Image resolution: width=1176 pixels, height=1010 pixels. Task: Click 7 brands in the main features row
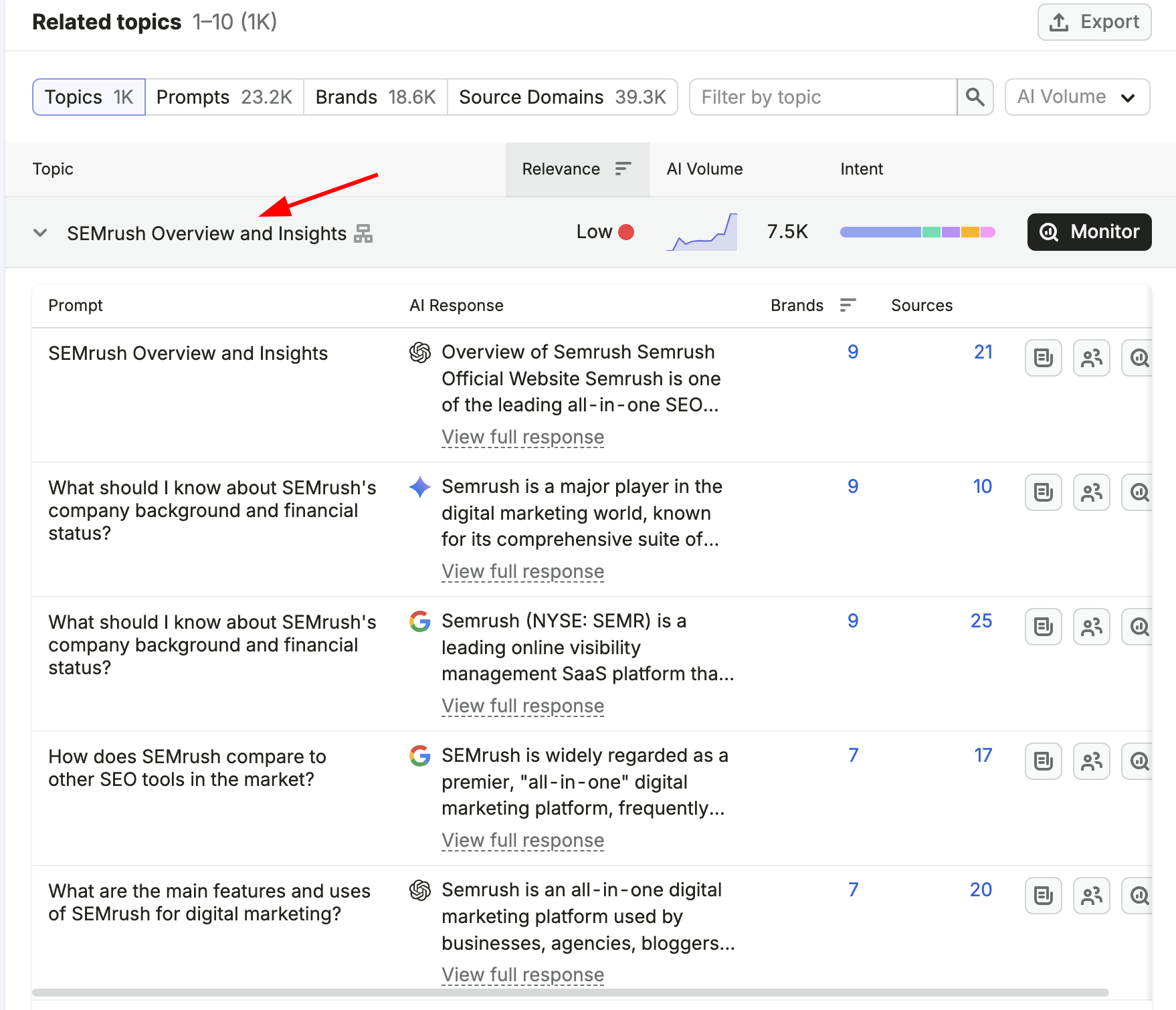tap(853, 890)
